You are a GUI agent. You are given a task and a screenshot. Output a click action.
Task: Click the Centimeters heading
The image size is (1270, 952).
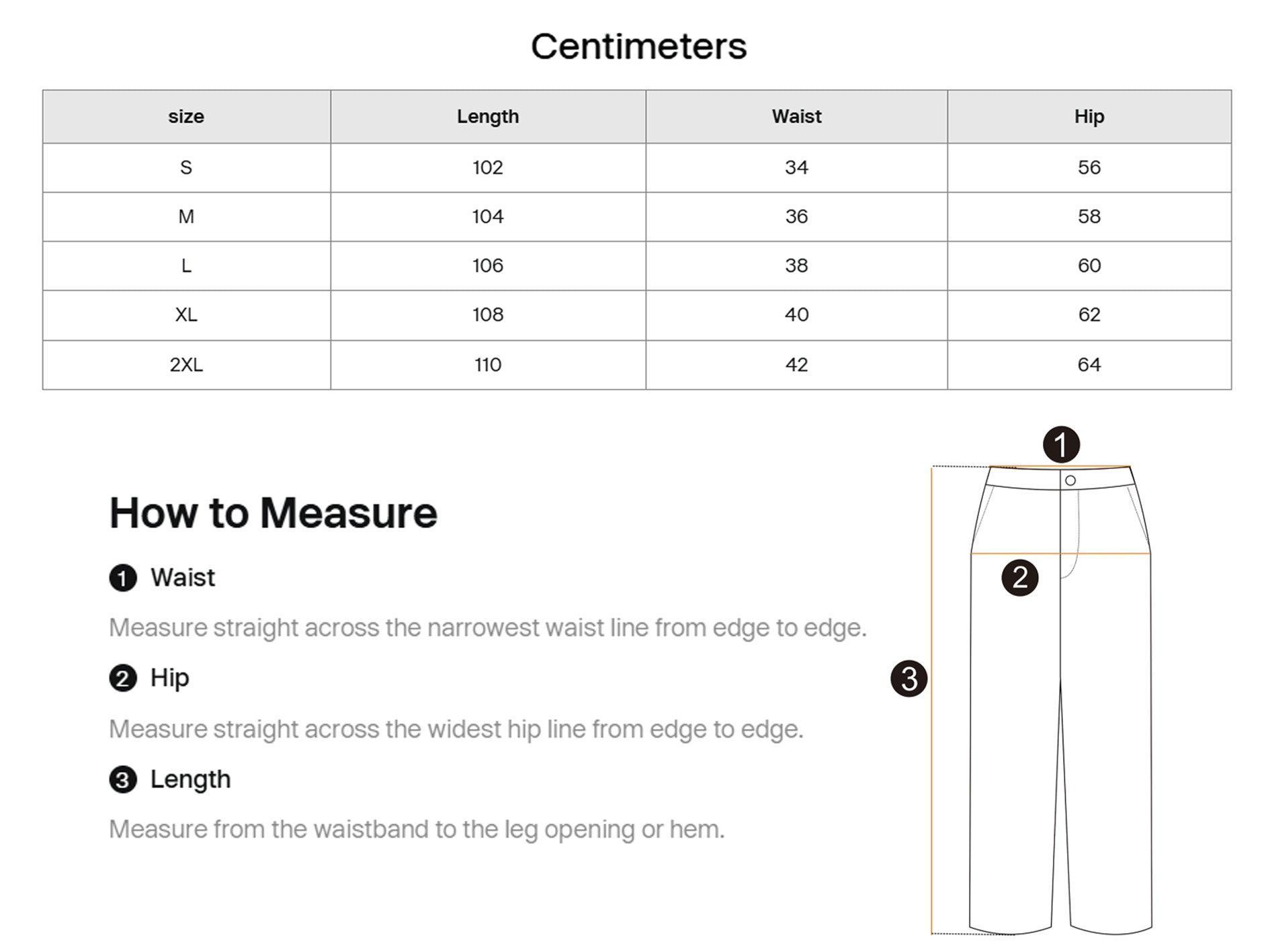click(x=638, y=46)
